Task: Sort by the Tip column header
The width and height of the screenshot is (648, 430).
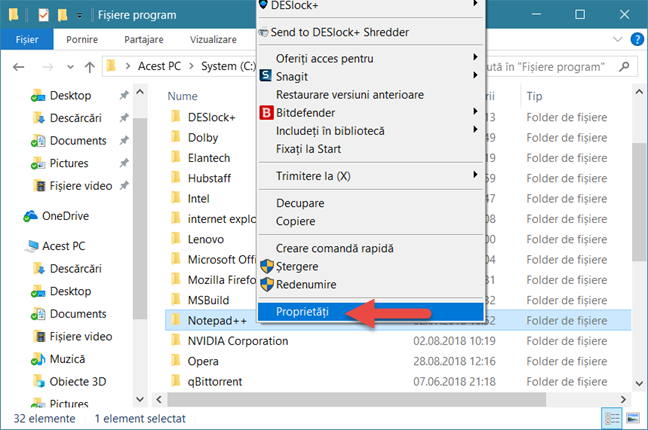Action: pos(534,96)
